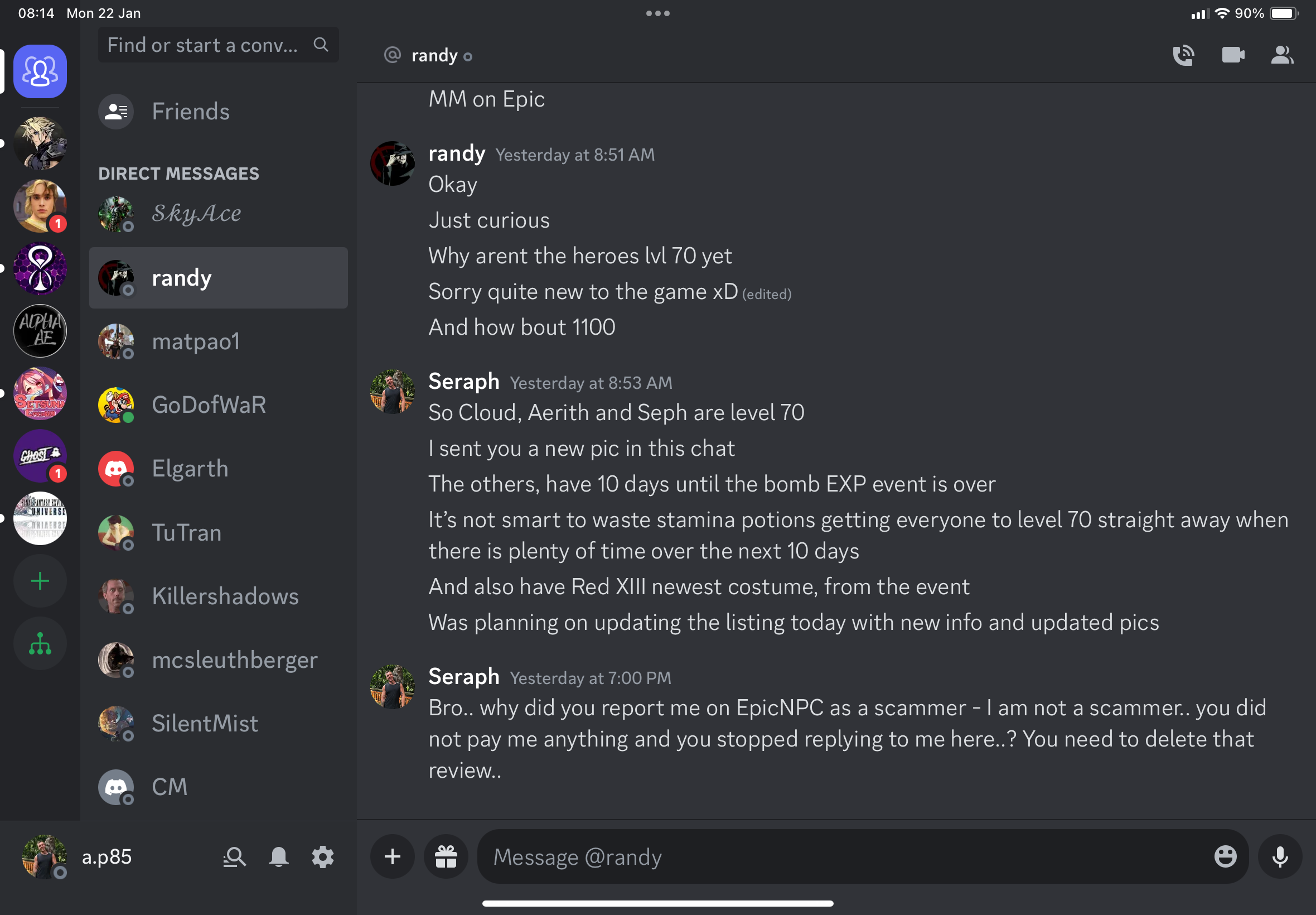
Task: Open the plus attachment button beside message box
Action: tap(393, 856)
